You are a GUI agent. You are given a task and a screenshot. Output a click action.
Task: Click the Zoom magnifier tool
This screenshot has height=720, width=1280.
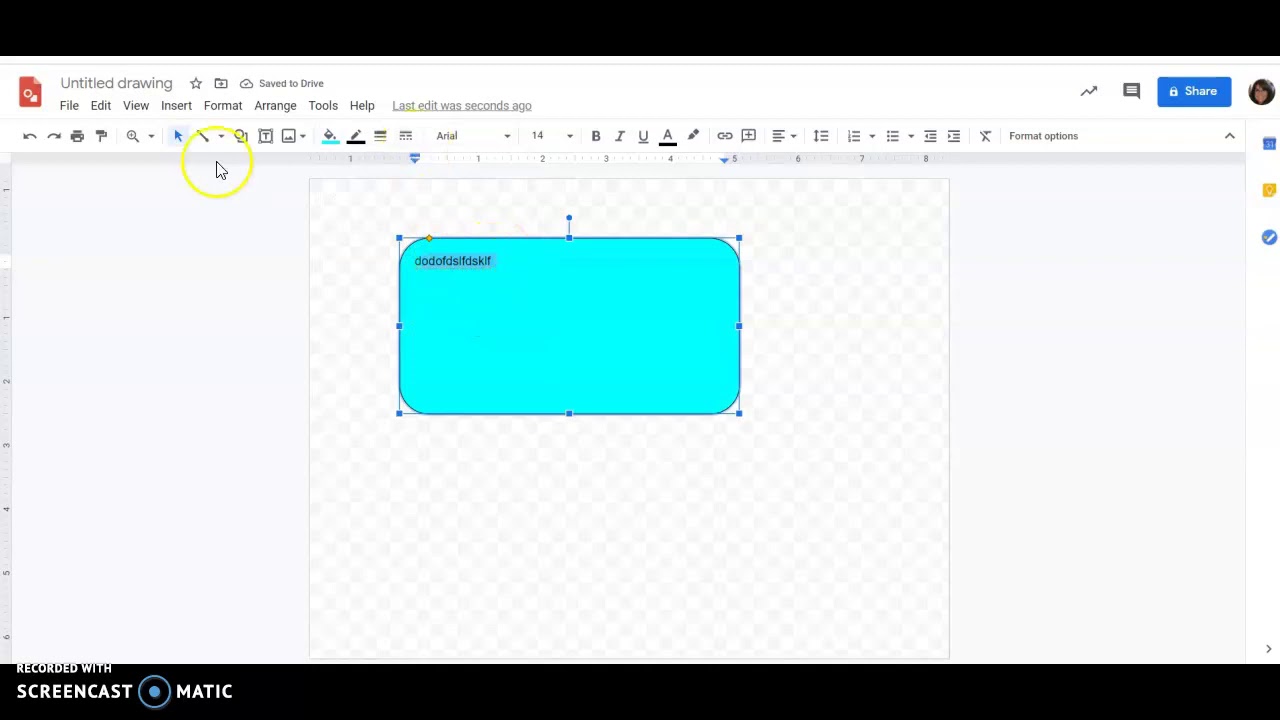tap(133, 136)
